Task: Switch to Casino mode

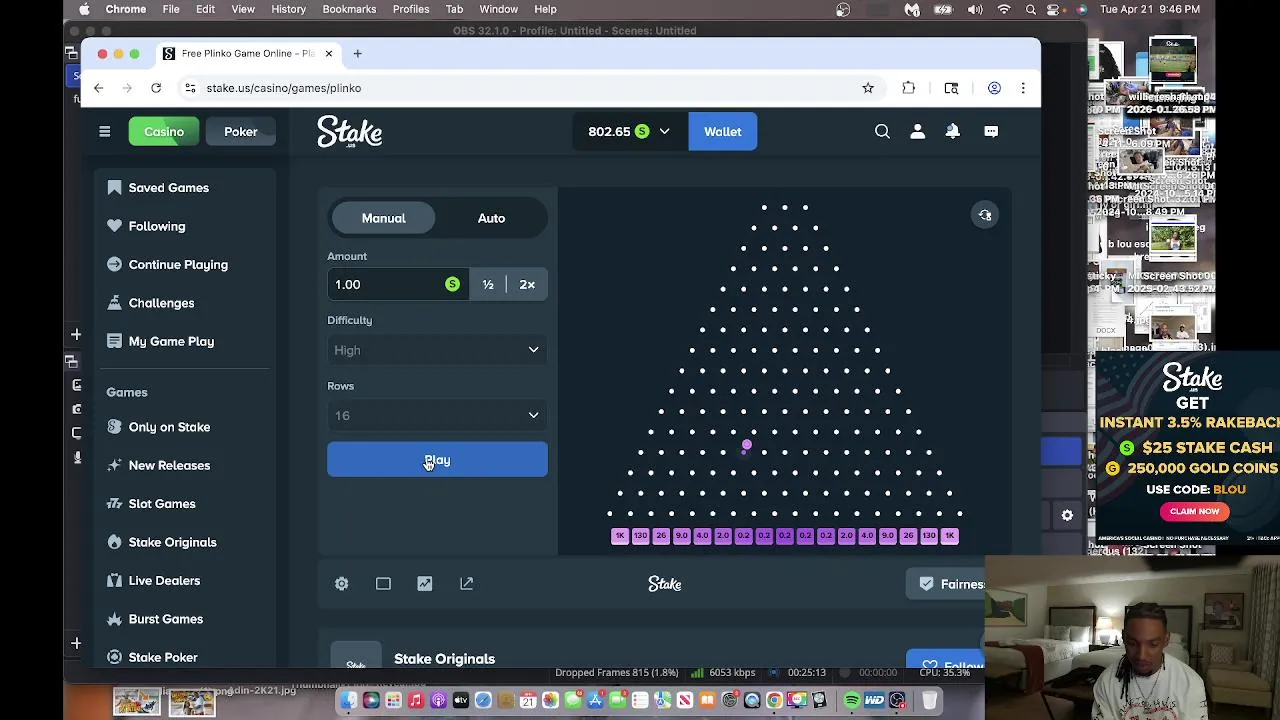Action: [164, 132]
